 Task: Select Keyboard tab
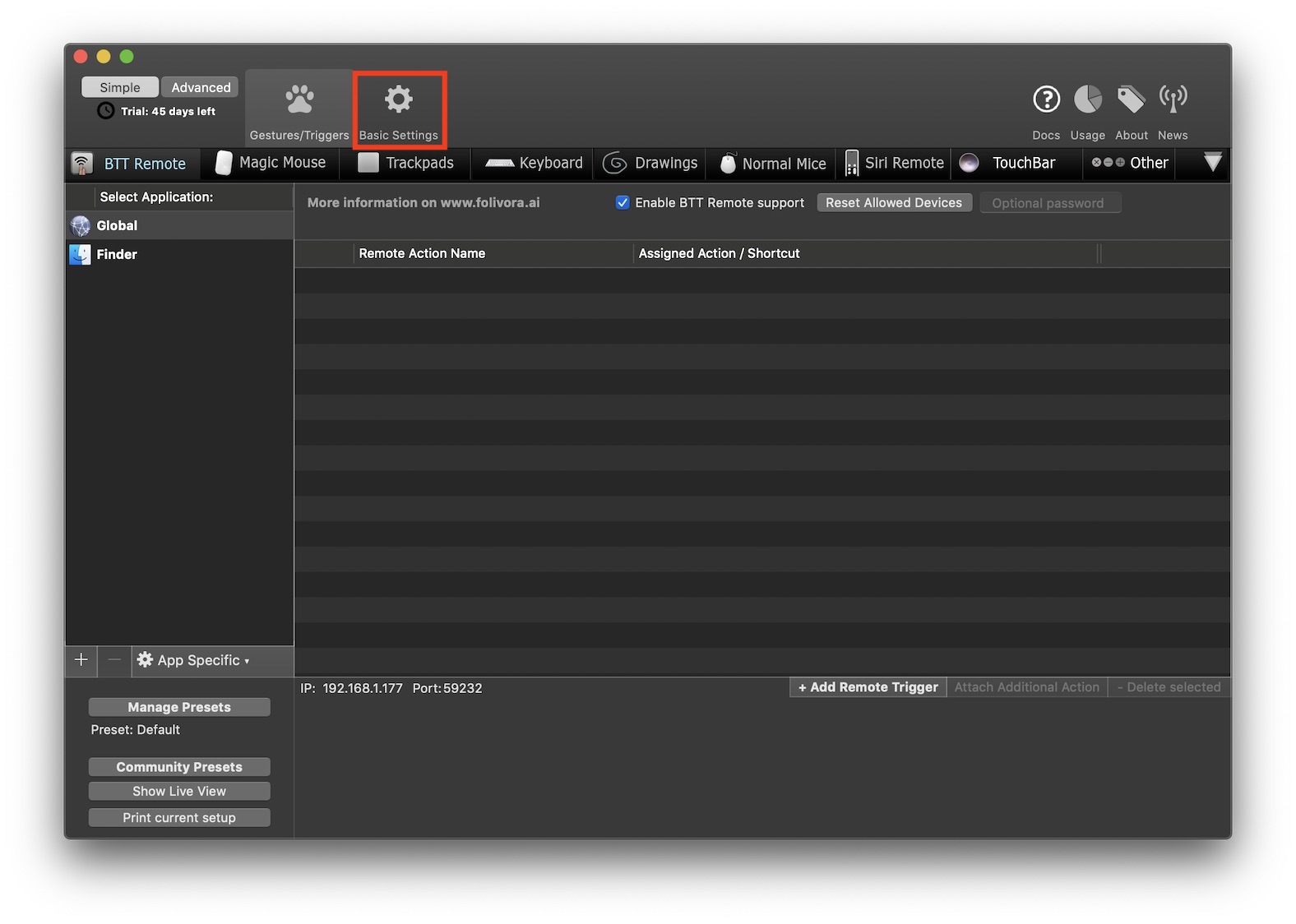534,163
